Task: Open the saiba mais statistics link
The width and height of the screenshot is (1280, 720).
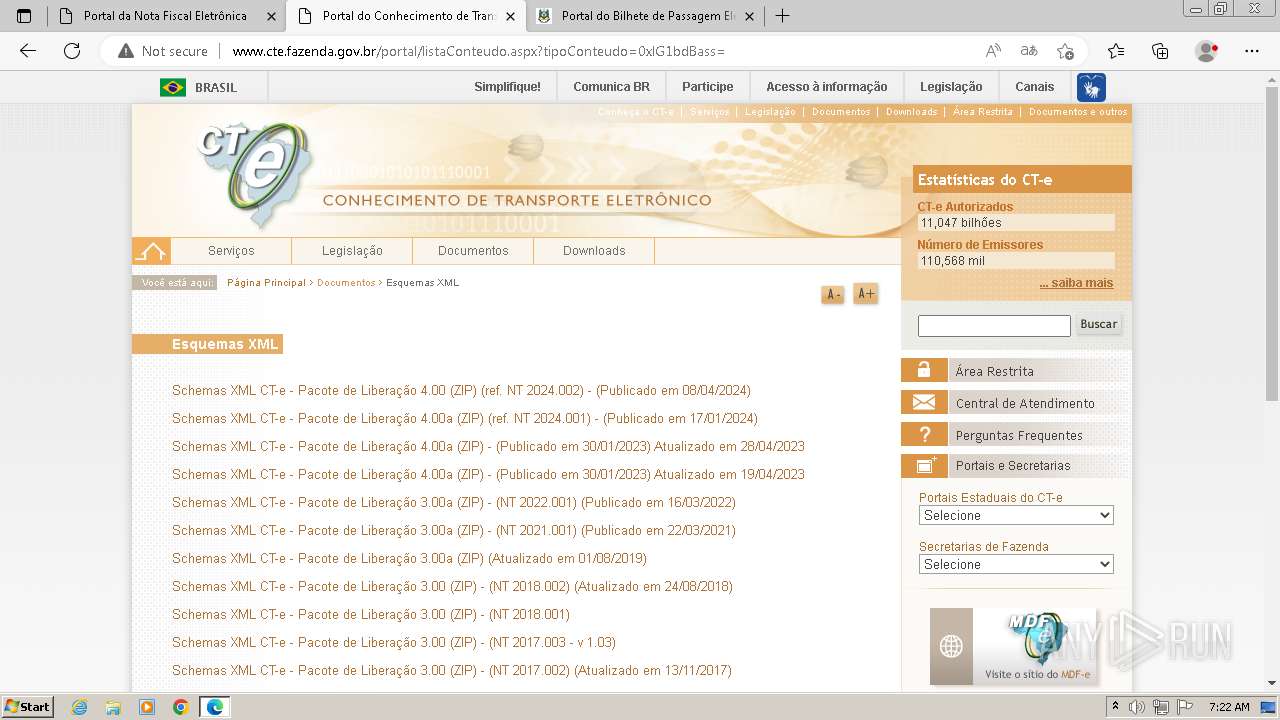Action: [x=1076, y=283]
